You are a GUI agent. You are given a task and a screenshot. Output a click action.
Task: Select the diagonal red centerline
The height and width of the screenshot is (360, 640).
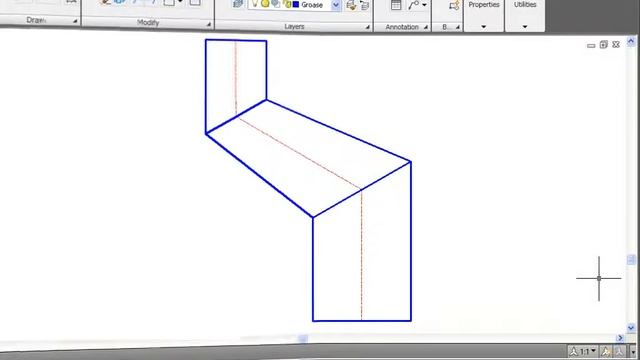click(x=299, y=154)
